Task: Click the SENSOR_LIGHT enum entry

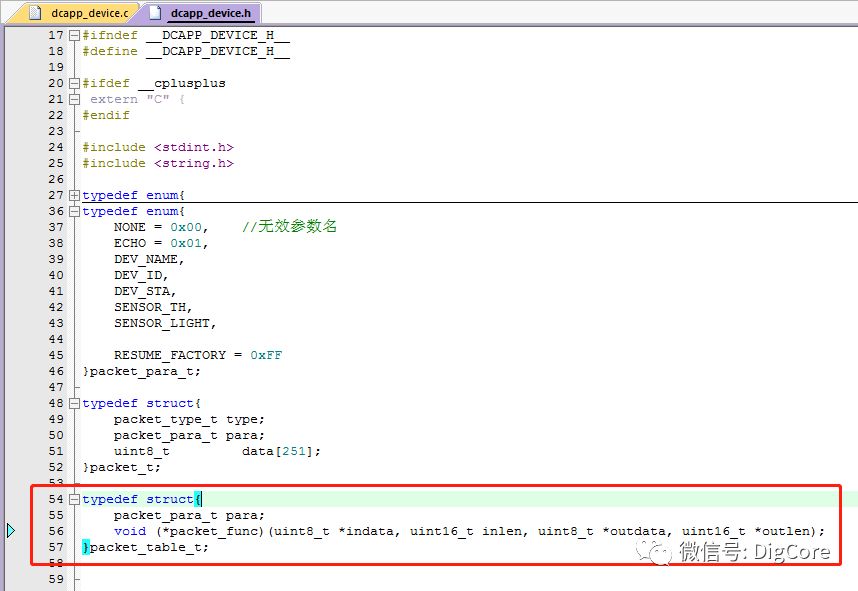Action: [165, 323]
